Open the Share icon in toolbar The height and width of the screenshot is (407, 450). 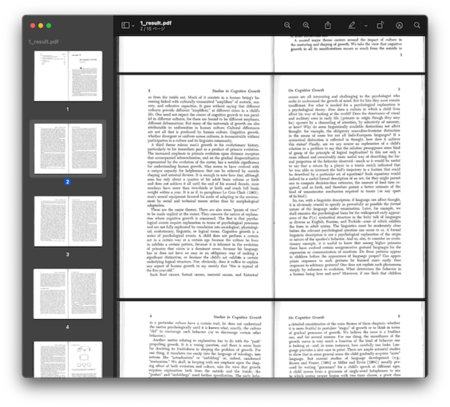(328, 25)
